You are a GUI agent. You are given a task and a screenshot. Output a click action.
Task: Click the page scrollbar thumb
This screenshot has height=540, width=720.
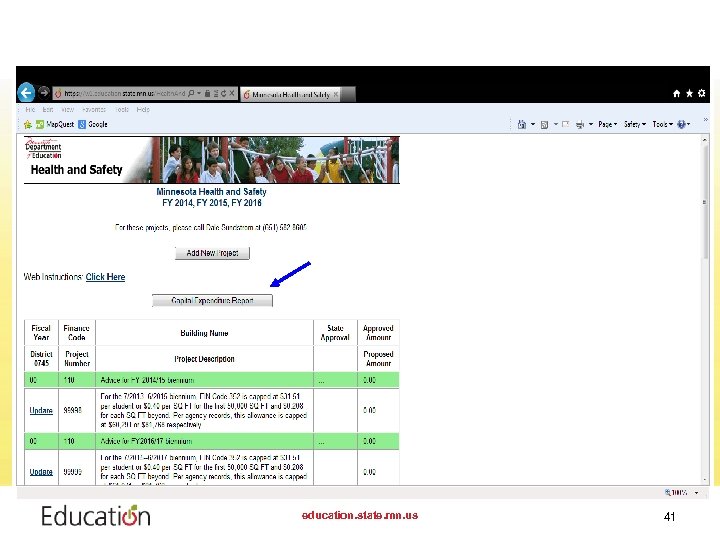[x=705, y=202]
